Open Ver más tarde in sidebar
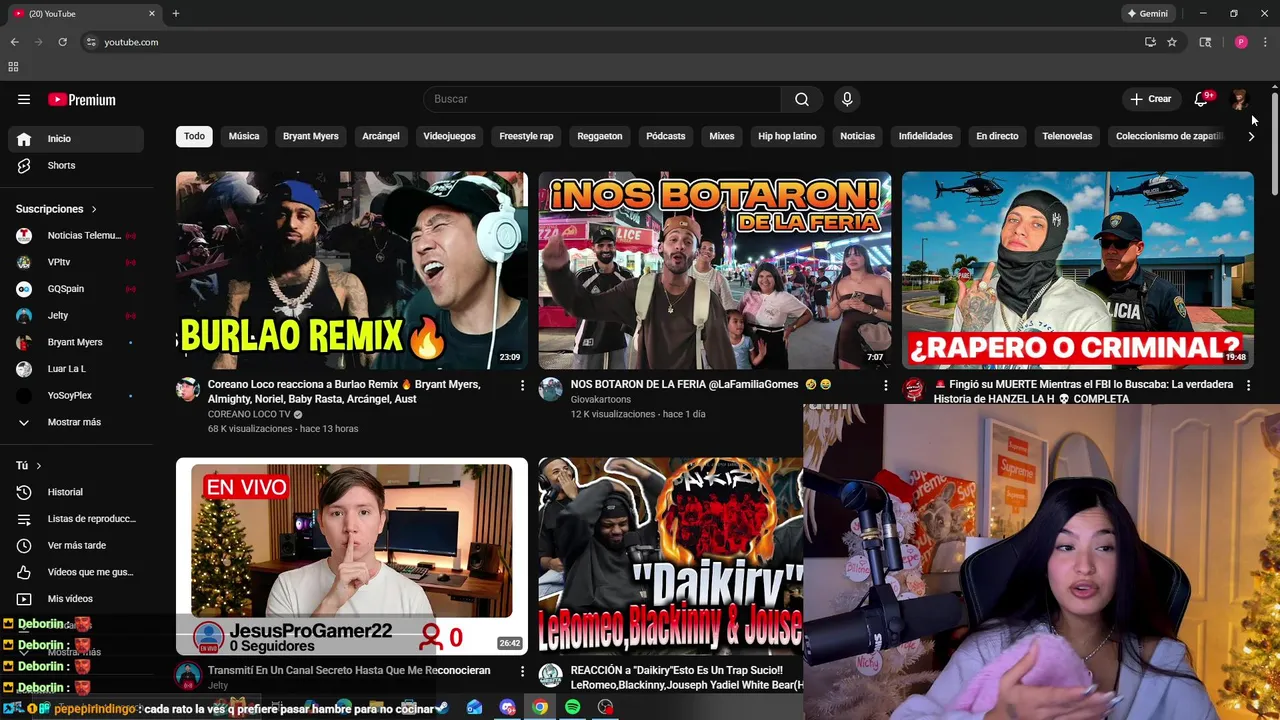The width and height of the screenshot is (1280, 720). tap(76, 545)
